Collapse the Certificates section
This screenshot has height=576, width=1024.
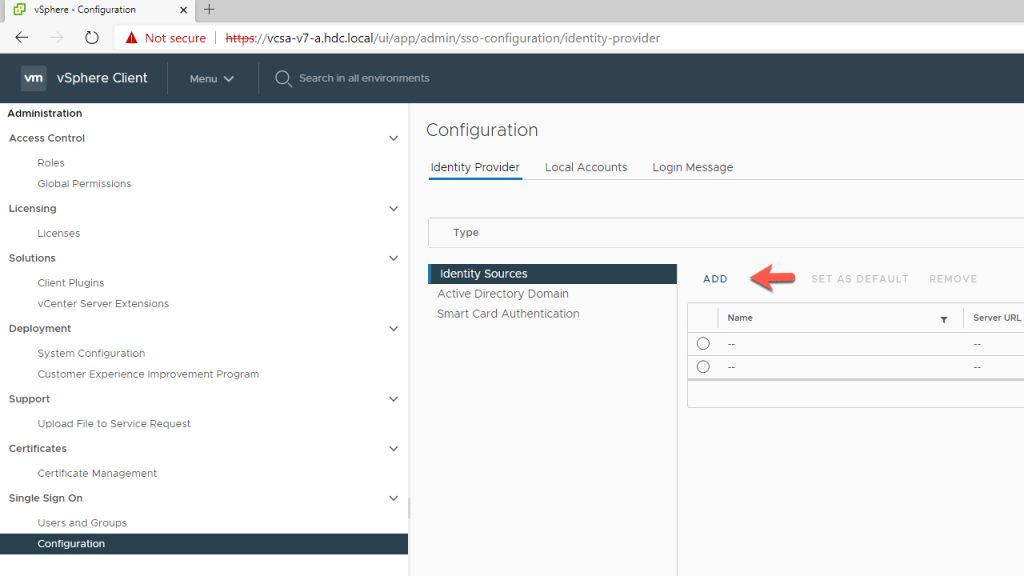click(x=393, y=449)
